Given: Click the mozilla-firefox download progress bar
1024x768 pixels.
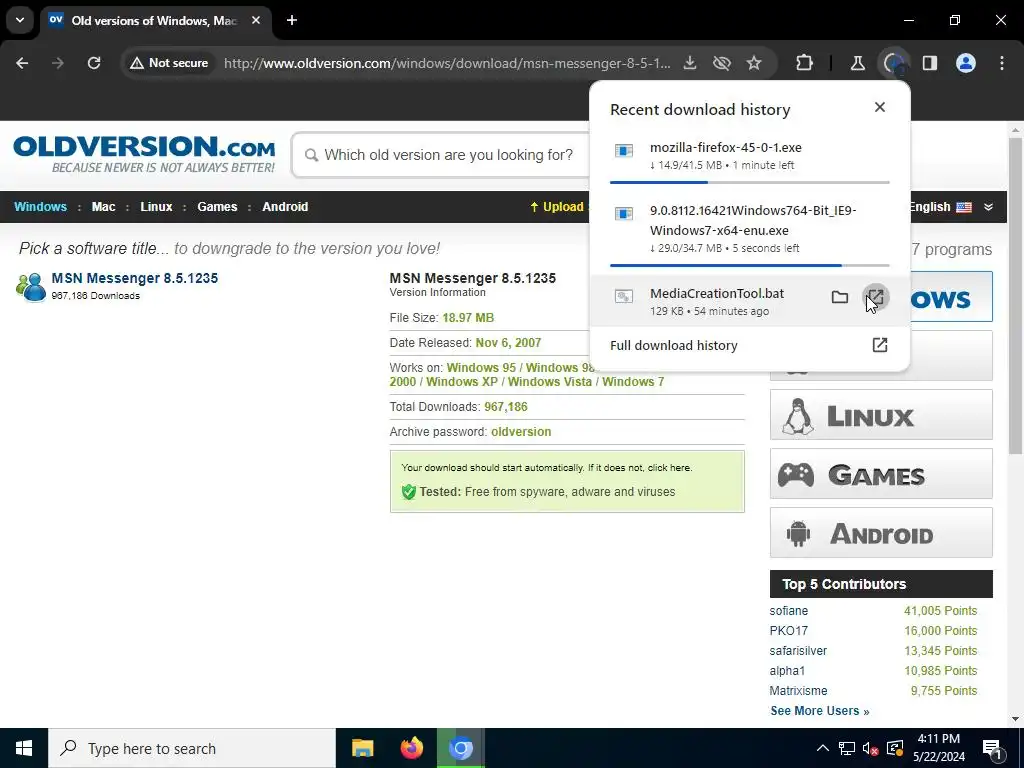Looking at the screenshot, I should tap(749, 182).
